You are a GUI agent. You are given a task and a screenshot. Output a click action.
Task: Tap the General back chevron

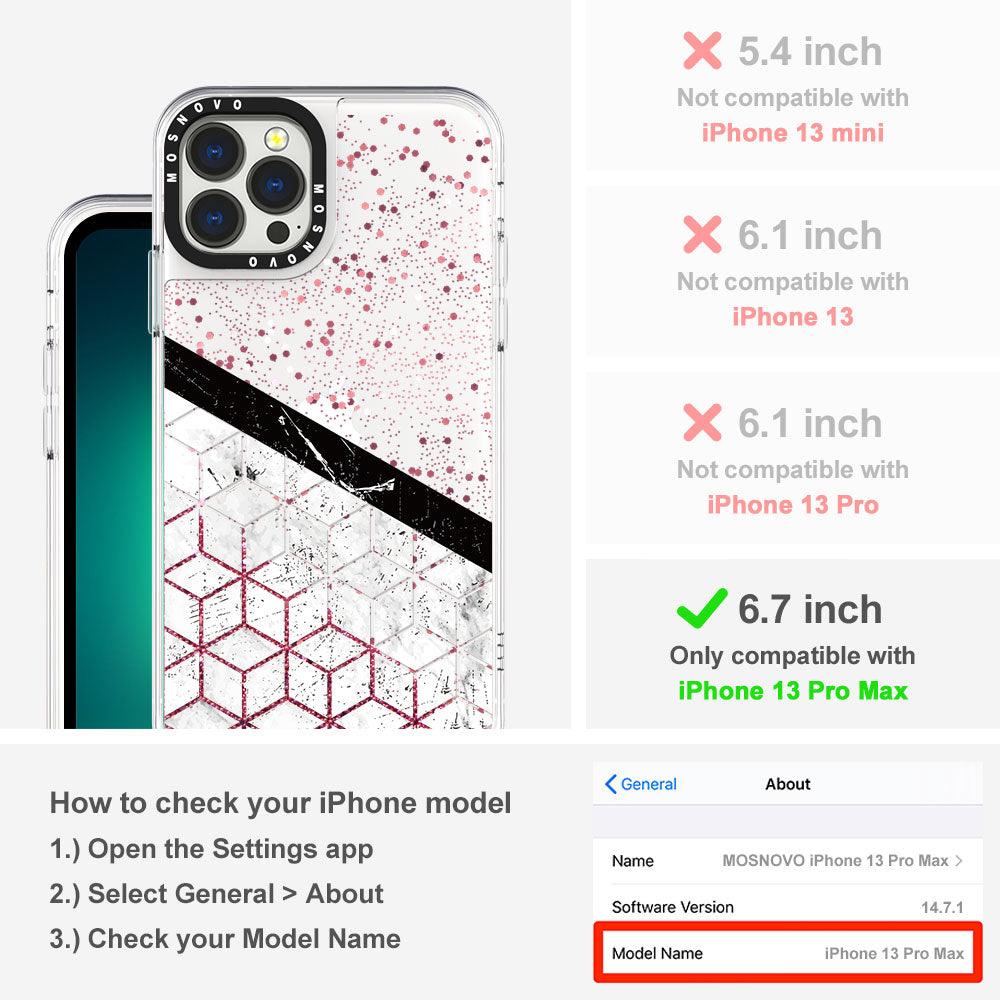point(610,784)
